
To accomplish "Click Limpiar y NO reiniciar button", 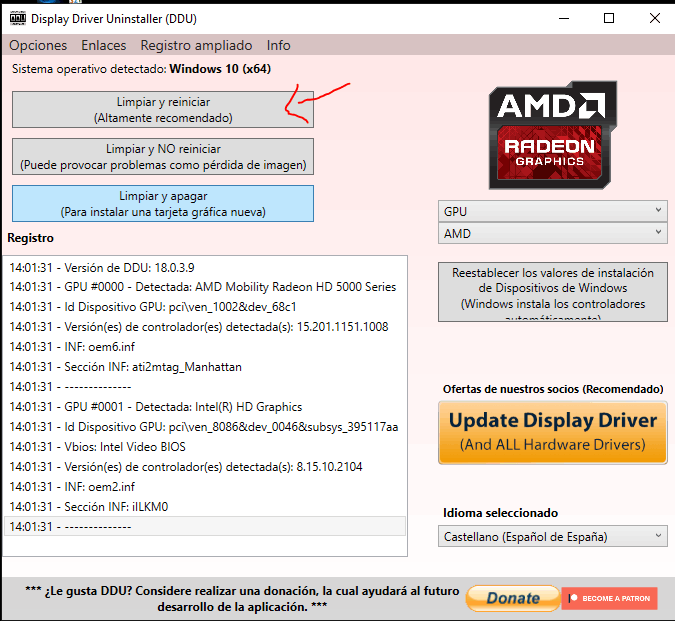I will [x=163, y=157].
